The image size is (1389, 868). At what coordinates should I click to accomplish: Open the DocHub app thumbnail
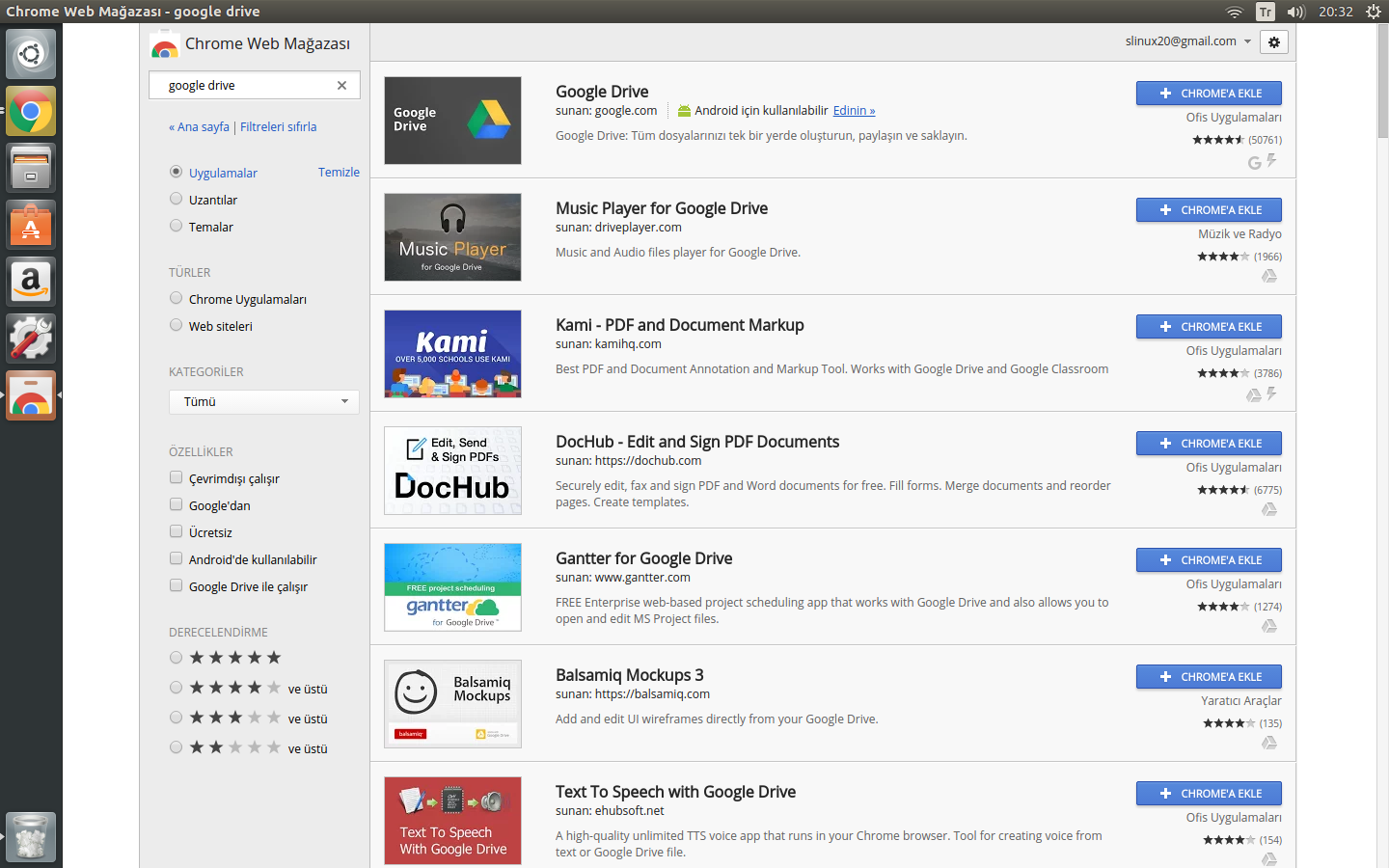pos(452,471)
